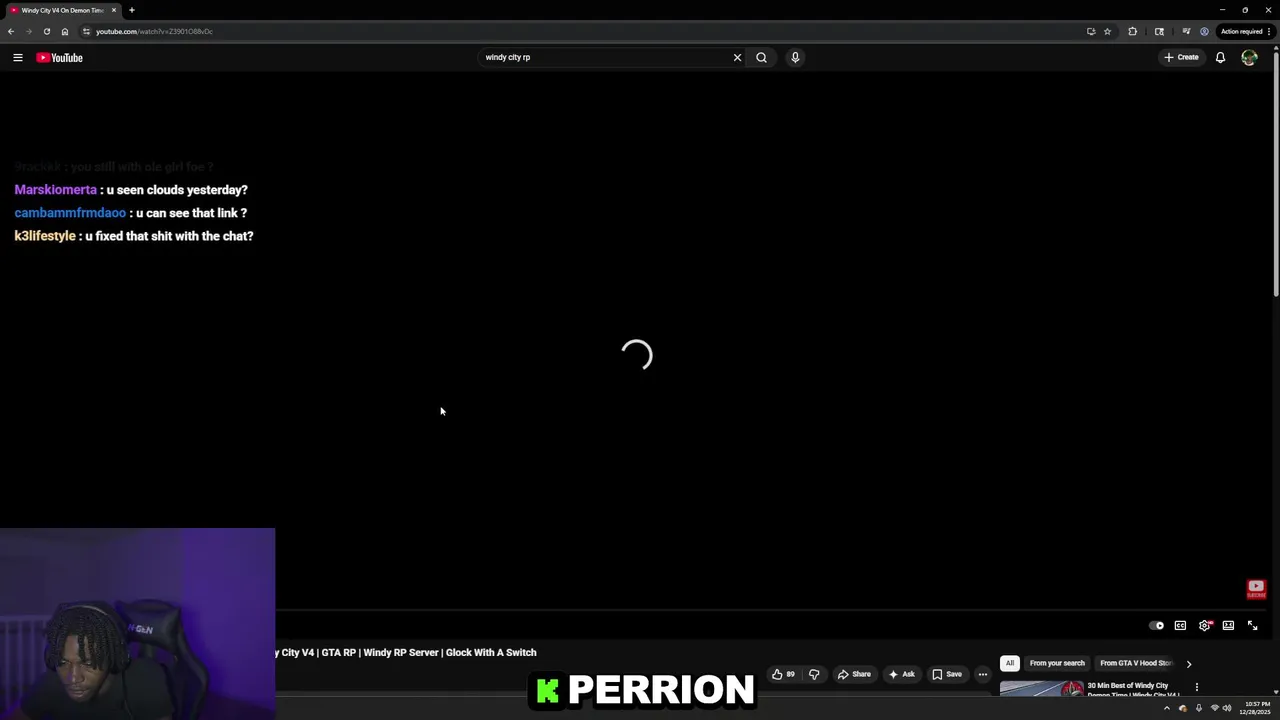Show hidden system tray icons
1280x720 pixels.
[x=1166, y=708]
